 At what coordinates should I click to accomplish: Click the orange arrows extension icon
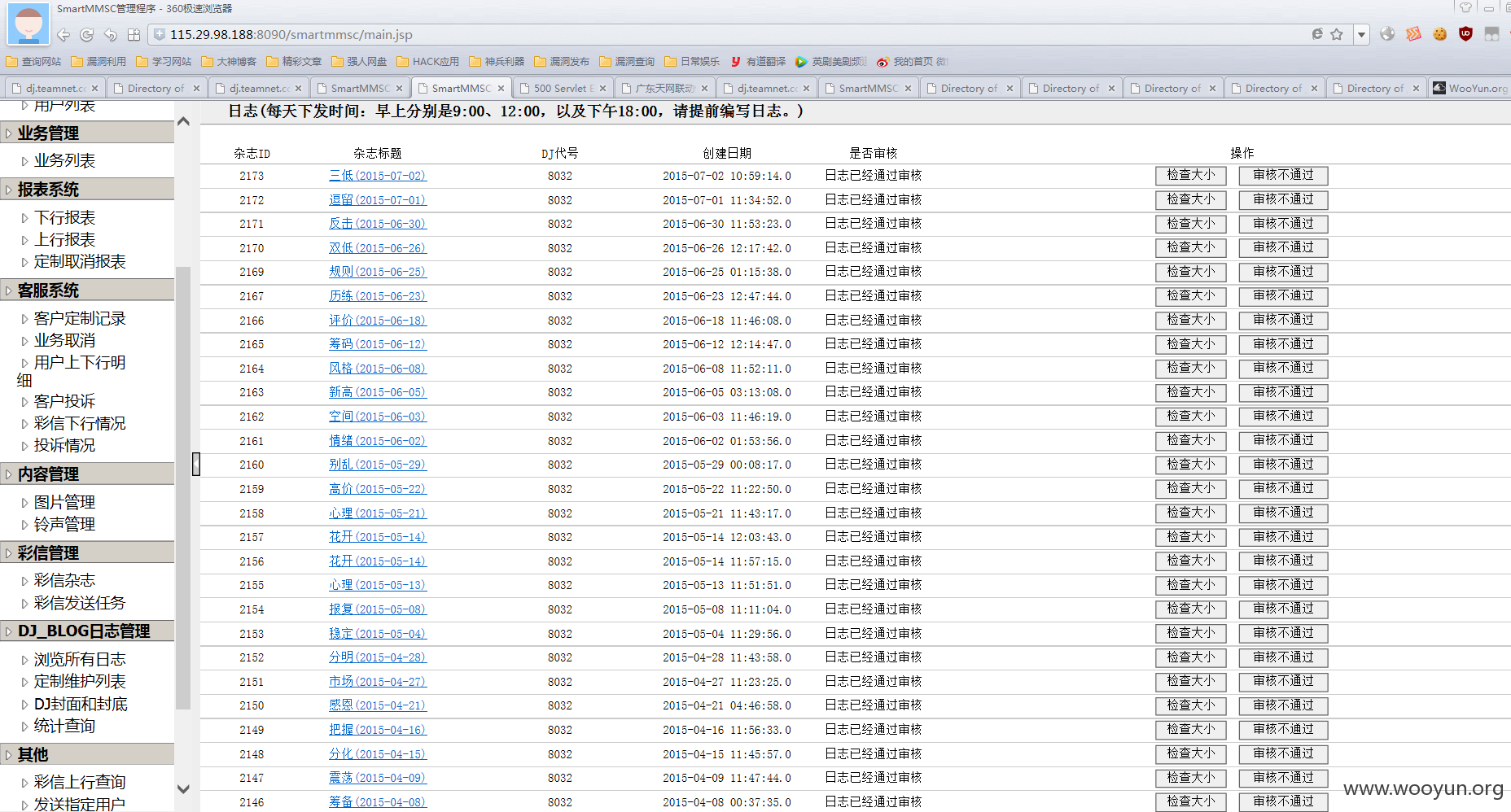click(1414, 34)
